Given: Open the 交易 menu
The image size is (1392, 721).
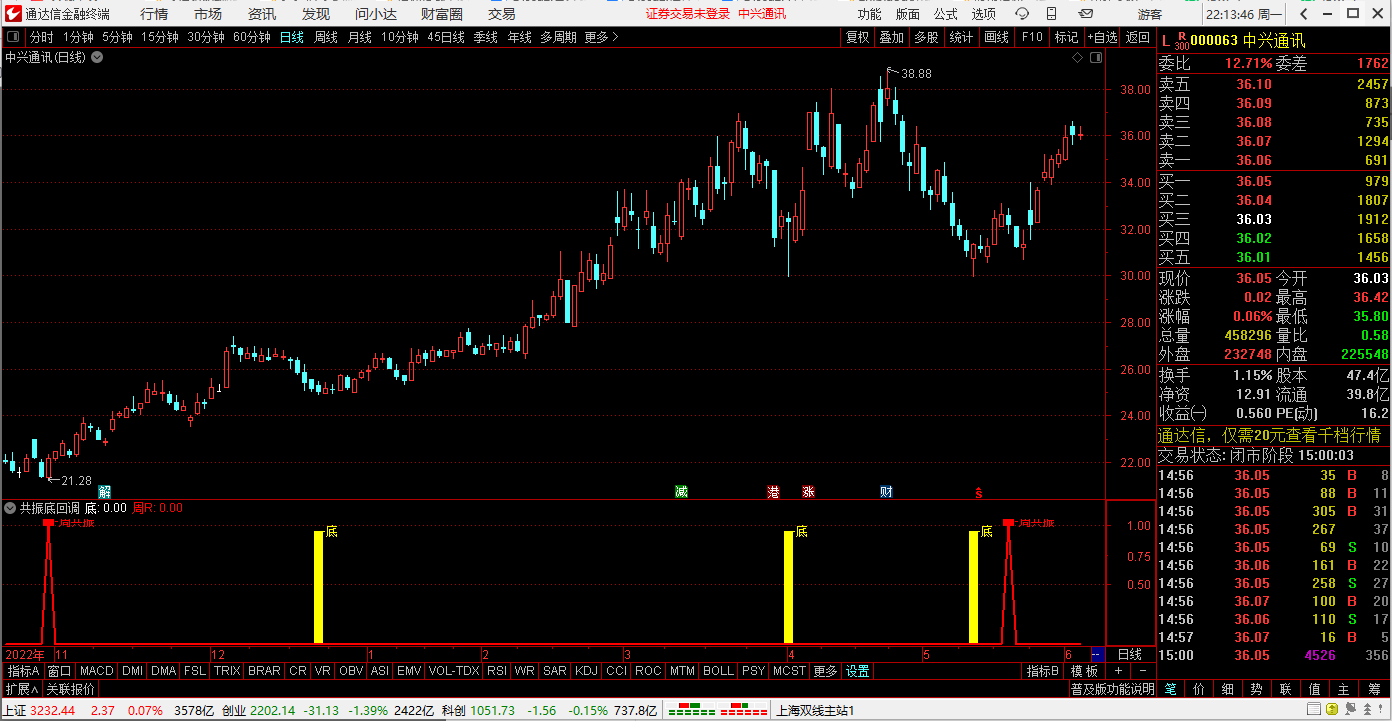Looking at the screenshot, I should pyautogui.click(x=502, y=14).
